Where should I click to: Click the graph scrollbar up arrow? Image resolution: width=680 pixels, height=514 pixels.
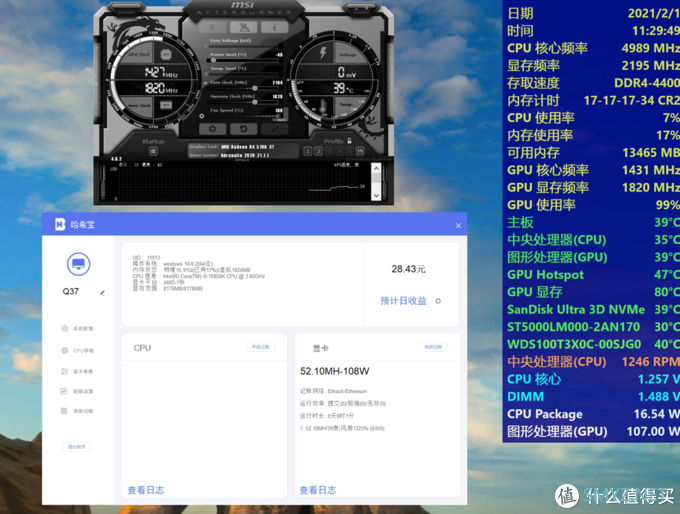tap(376, 169)
